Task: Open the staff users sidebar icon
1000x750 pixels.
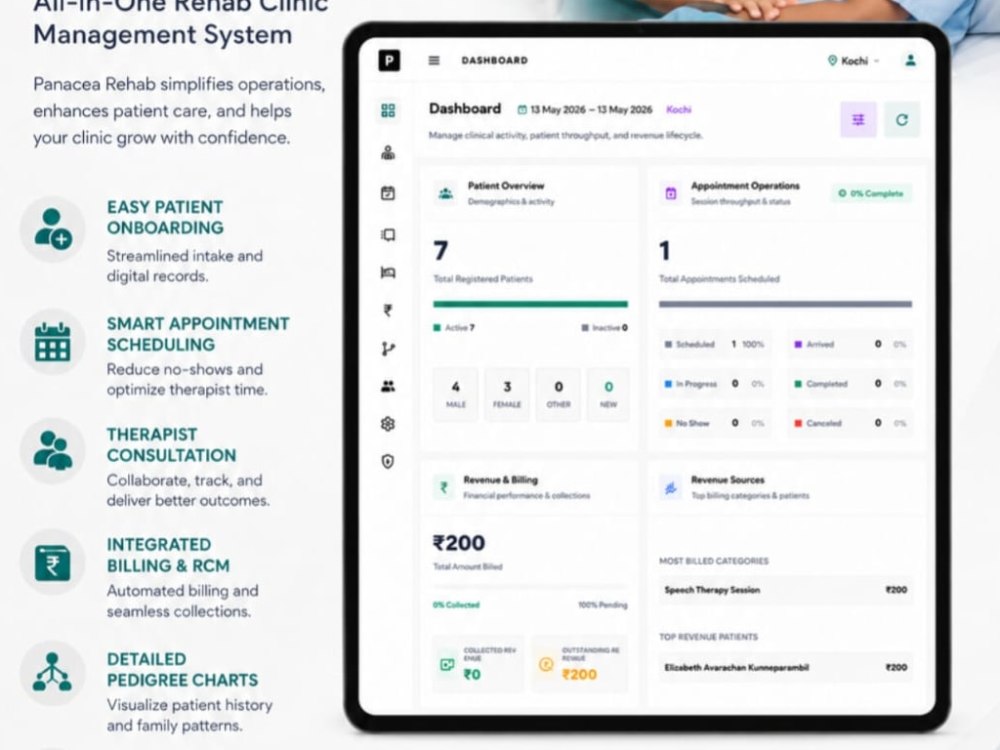Action: 388,386
